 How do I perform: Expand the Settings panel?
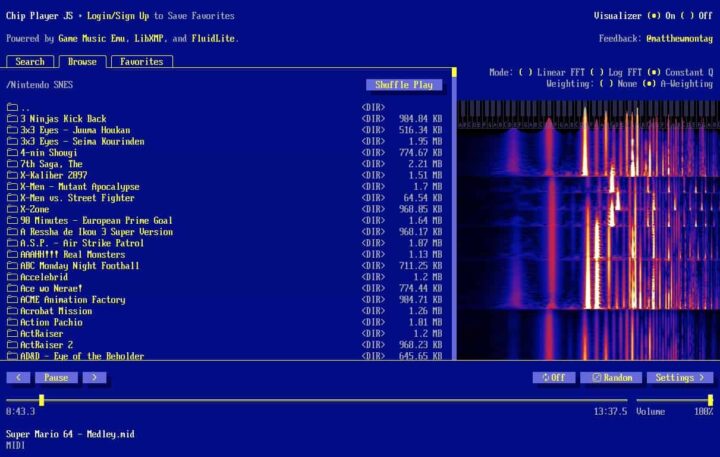(x=679, y=378)
